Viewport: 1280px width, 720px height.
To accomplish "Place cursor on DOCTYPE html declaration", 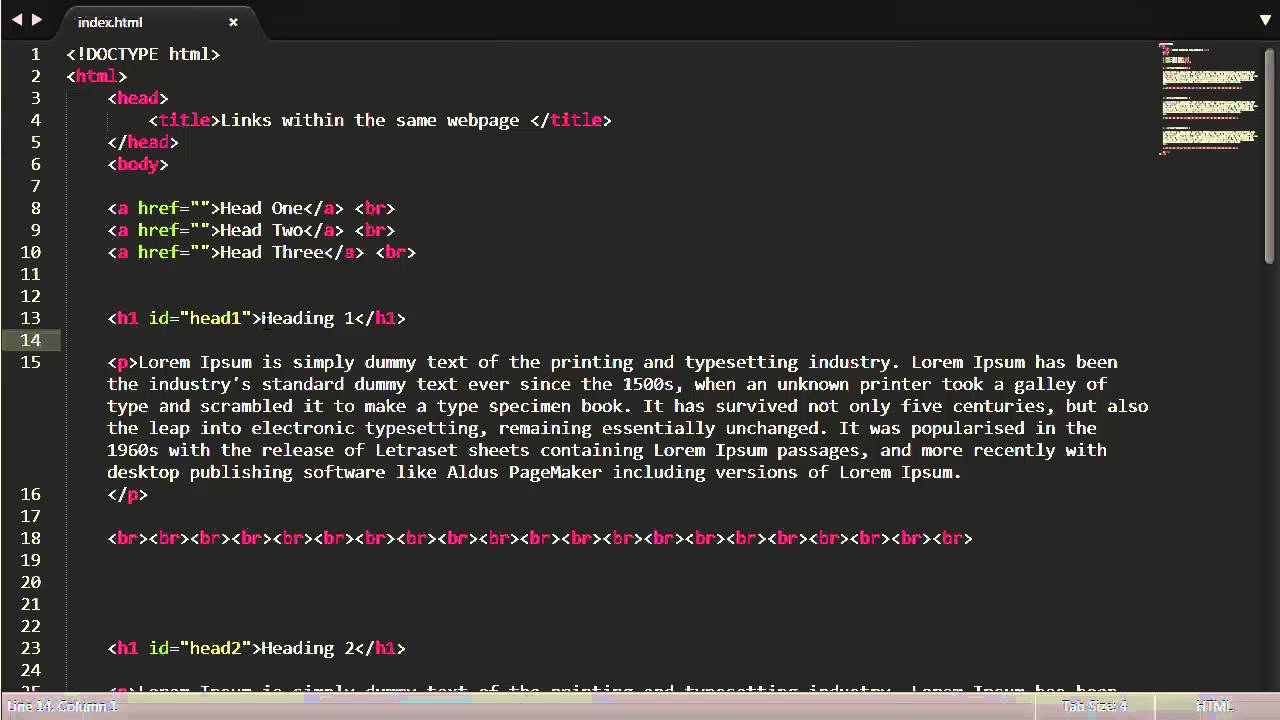I will click(x=143, y=54).
